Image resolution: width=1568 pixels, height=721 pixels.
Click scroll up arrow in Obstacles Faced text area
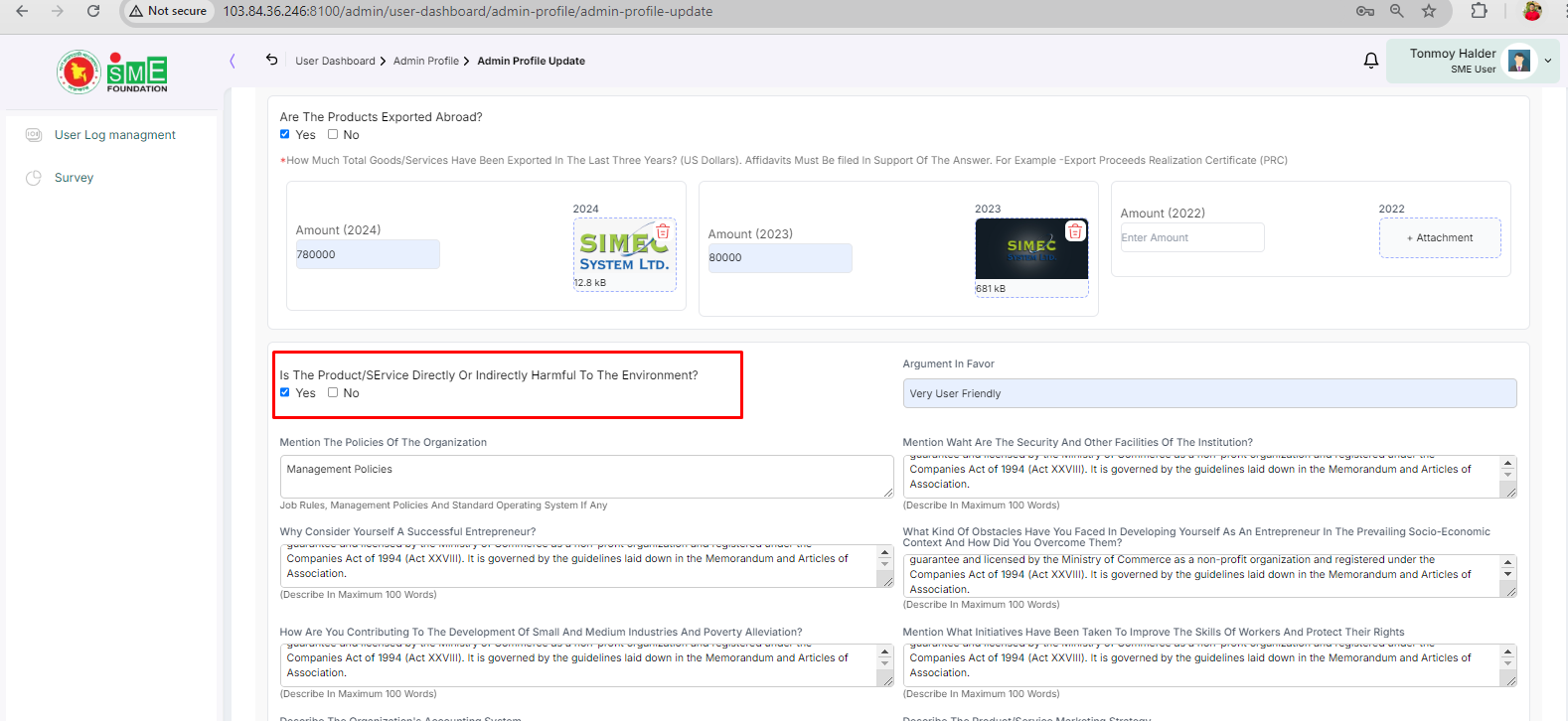pos(1507,562)
